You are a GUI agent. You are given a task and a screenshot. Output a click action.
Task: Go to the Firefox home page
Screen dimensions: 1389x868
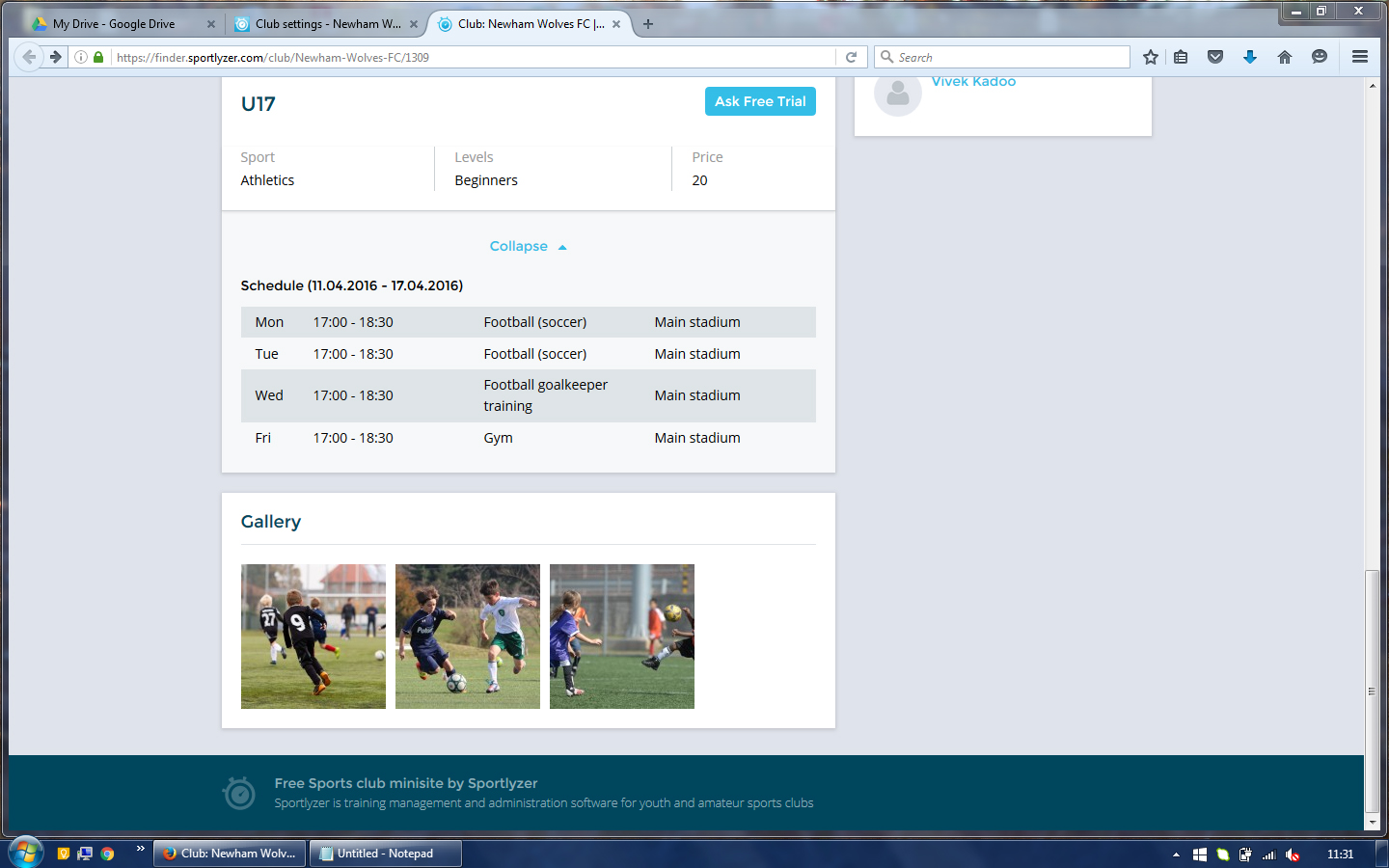[1285, 57]
